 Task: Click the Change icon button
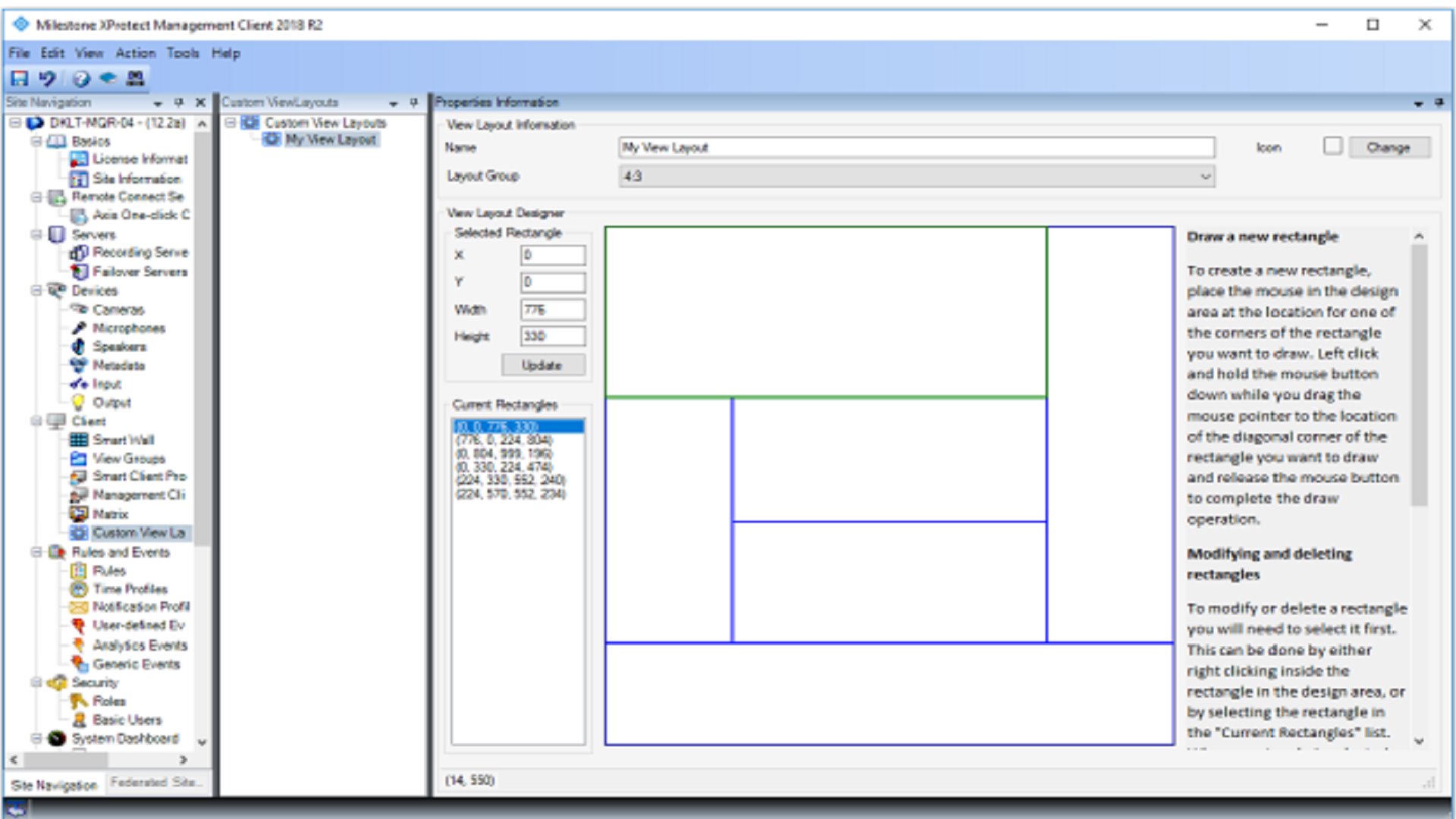coord(1389,147)
